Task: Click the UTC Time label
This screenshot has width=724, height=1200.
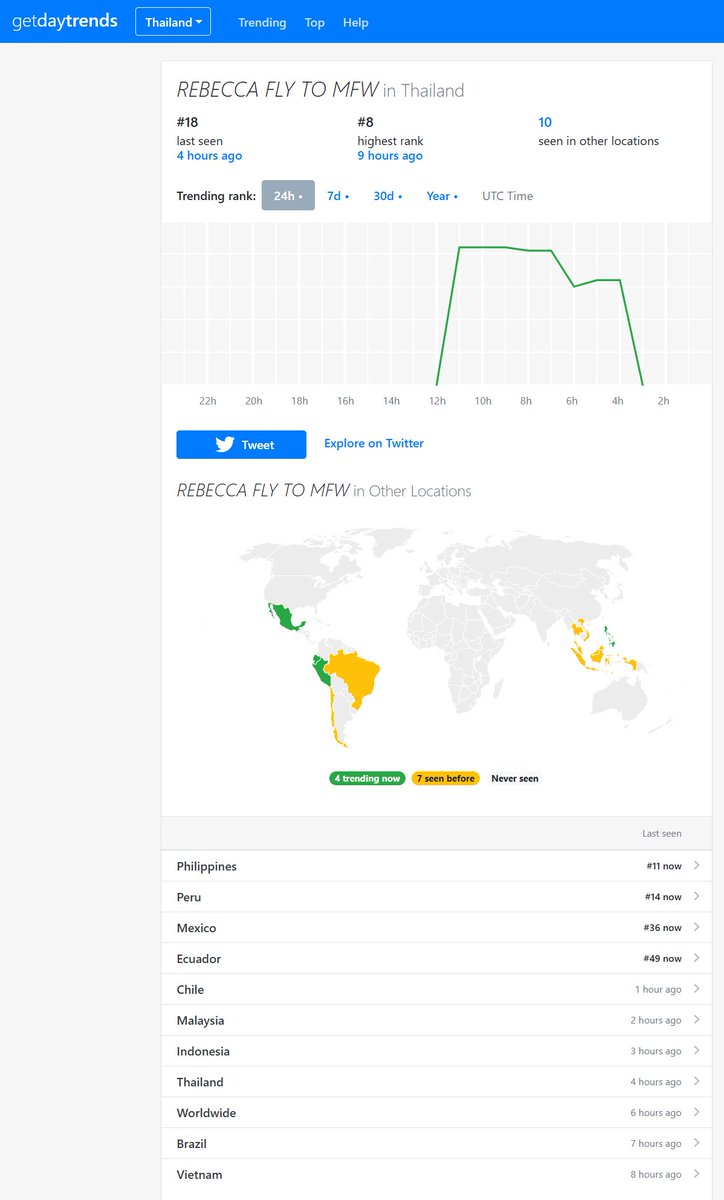Action: pyautogui.click(x=507, y=196)
